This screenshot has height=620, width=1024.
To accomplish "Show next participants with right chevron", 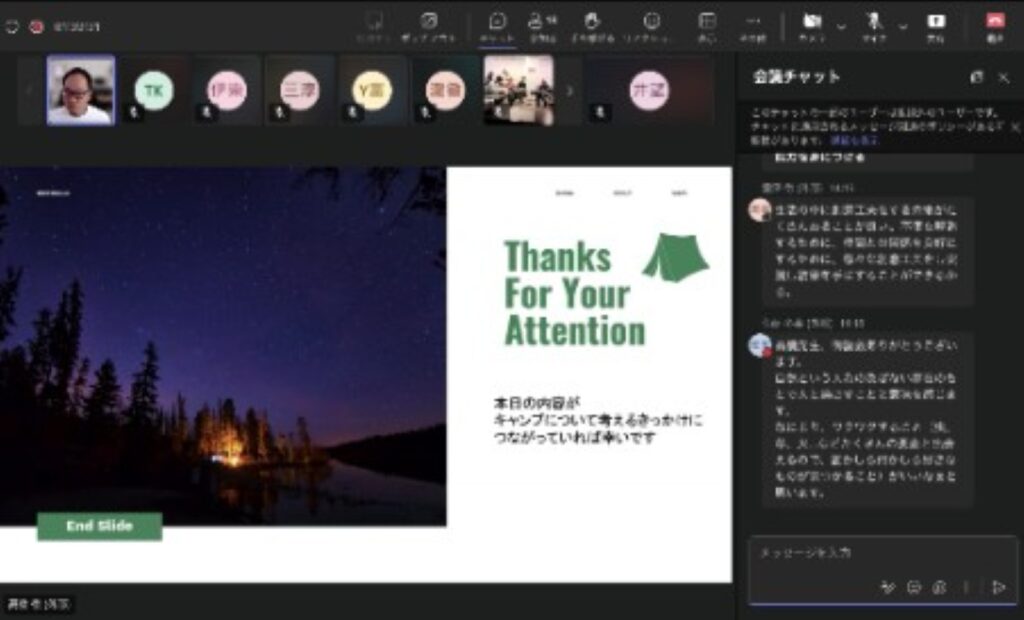I will [x=570, y=90].
